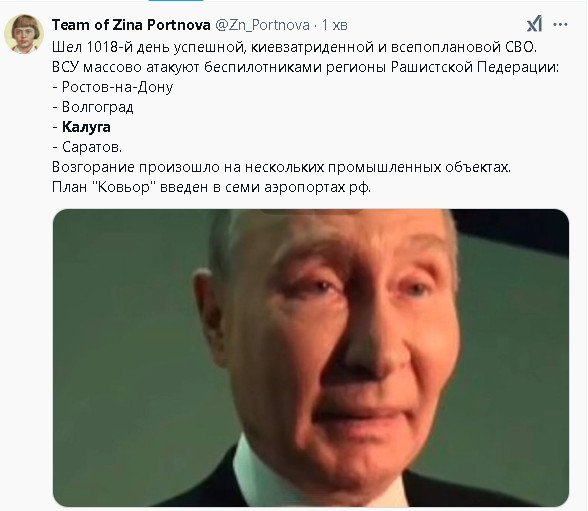Open Team of Zina Portnova profile name
Screen dimensions: 588x511
(131, 25)
